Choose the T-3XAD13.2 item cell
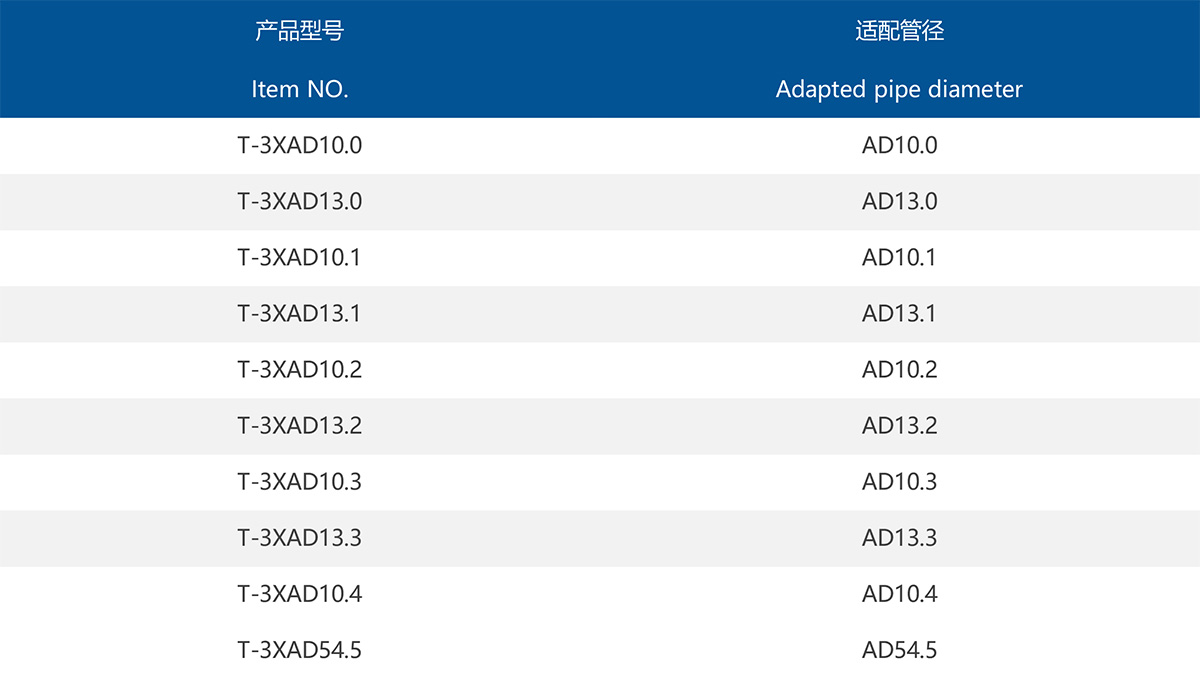 299,425
